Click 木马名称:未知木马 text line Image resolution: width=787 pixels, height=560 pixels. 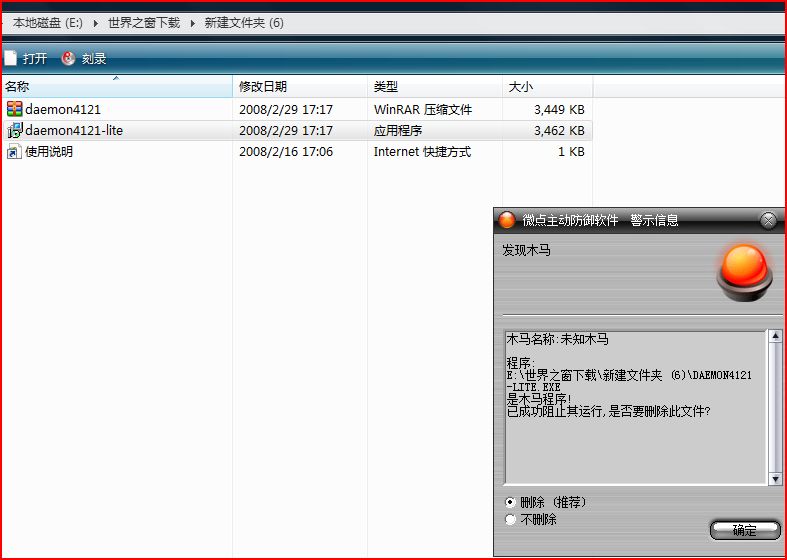click(x=557, y=339)
